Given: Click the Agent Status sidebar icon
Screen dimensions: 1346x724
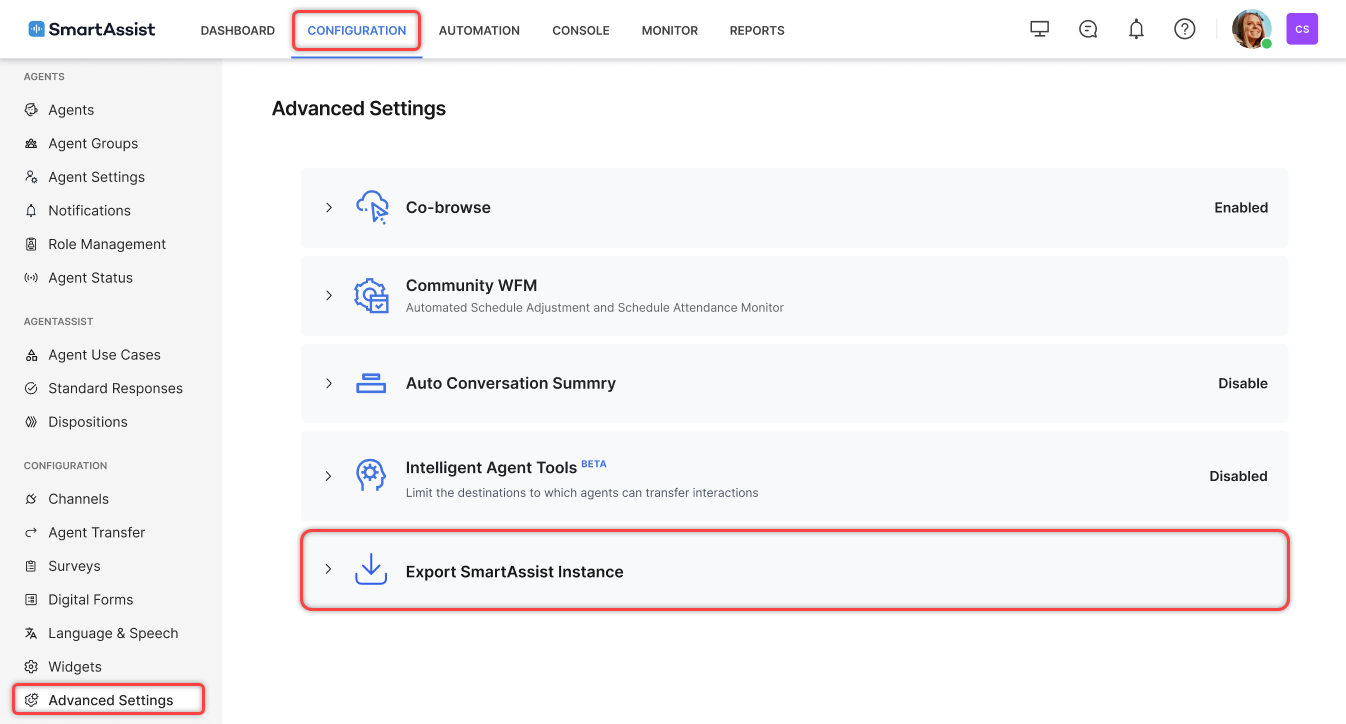Looking at the screenshot, I should coord(31,278).
